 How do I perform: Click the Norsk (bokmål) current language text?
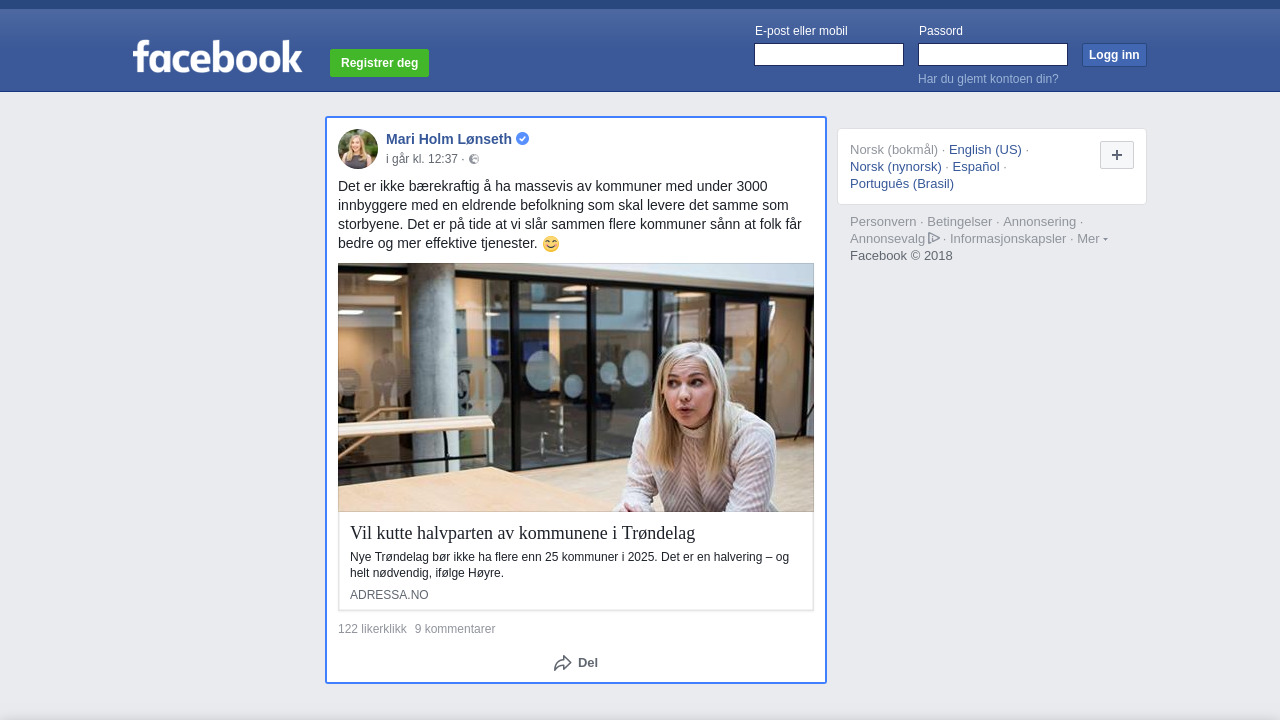(894, 150)
